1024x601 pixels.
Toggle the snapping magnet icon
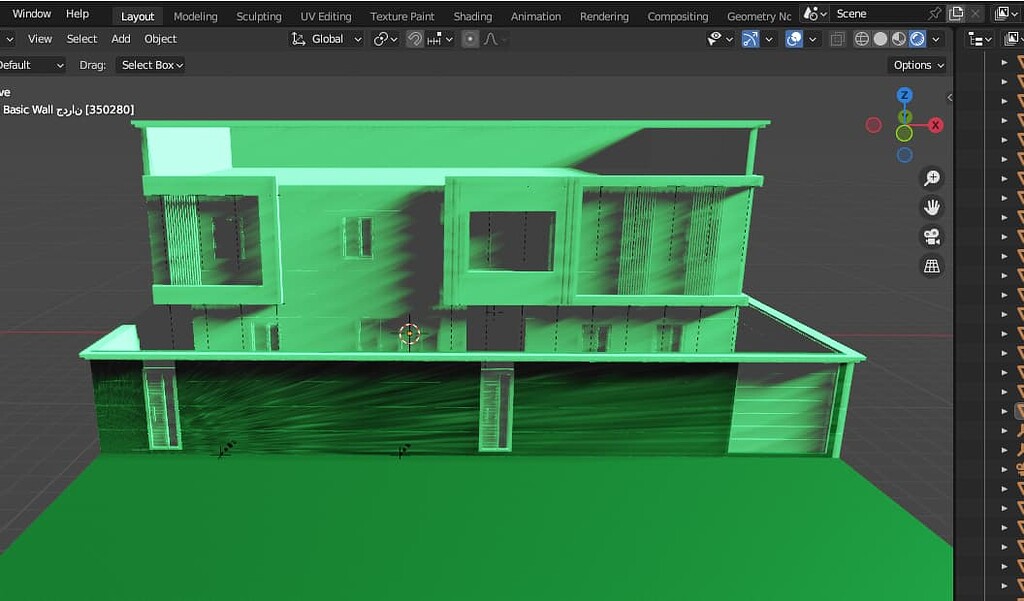tap(415, 38)
